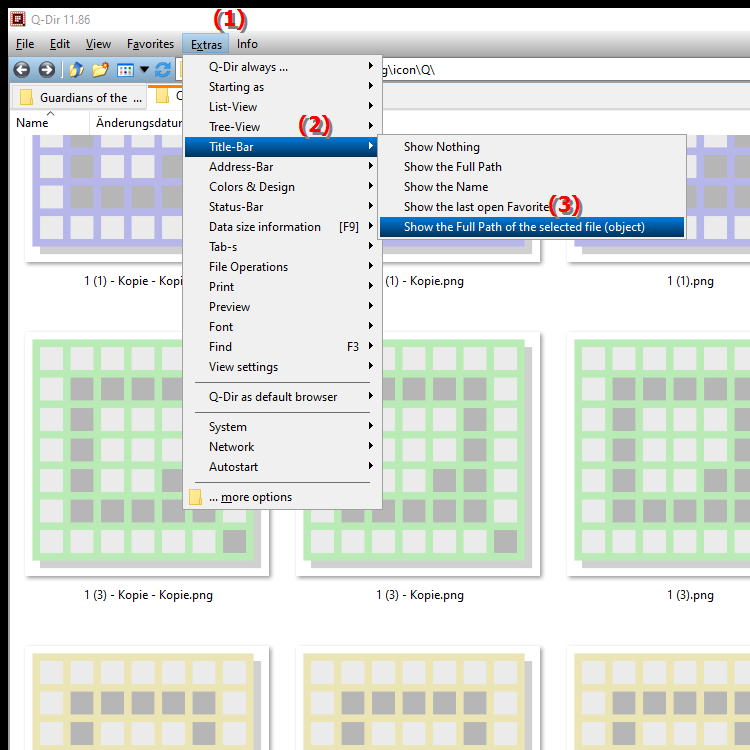Click the Forward navigation arrow icon

coord(46,70)
